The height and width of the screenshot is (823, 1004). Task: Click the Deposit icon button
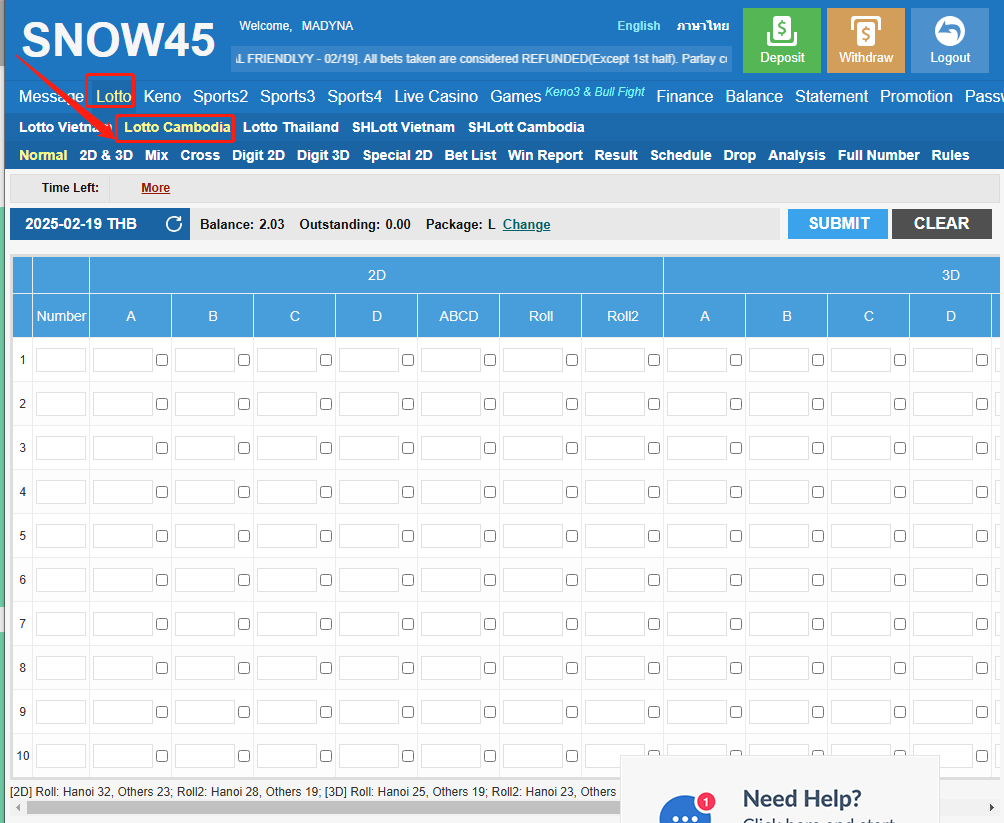coord(781,40)
